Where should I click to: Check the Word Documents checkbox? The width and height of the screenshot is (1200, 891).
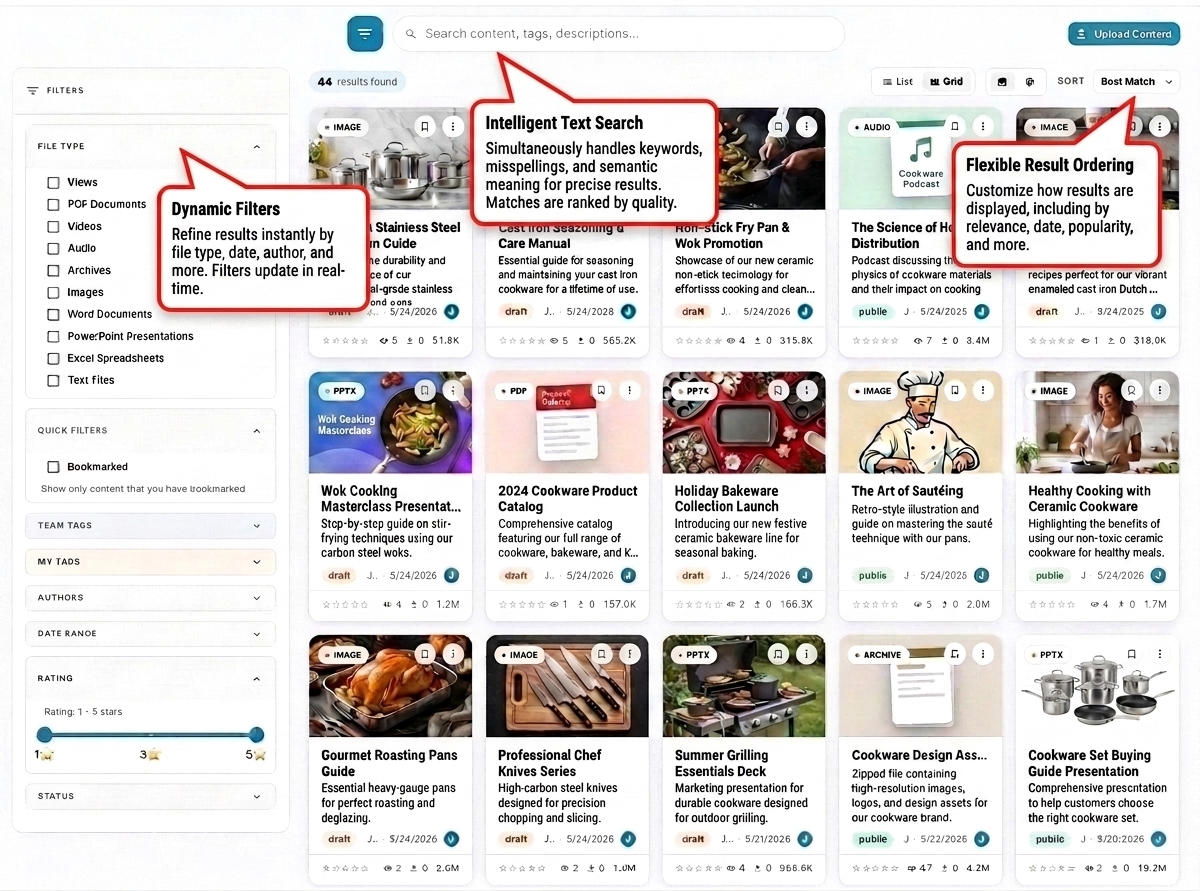(x=54, y=315)
